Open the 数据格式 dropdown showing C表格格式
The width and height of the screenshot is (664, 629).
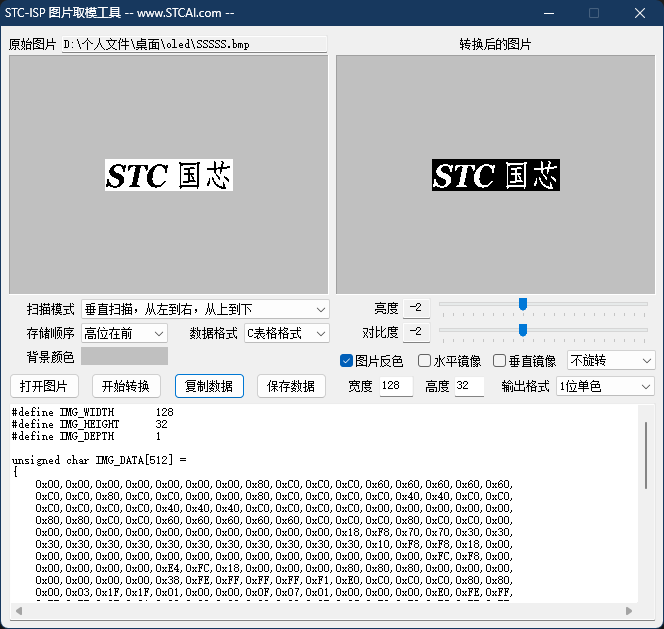(x=287, y=333)
